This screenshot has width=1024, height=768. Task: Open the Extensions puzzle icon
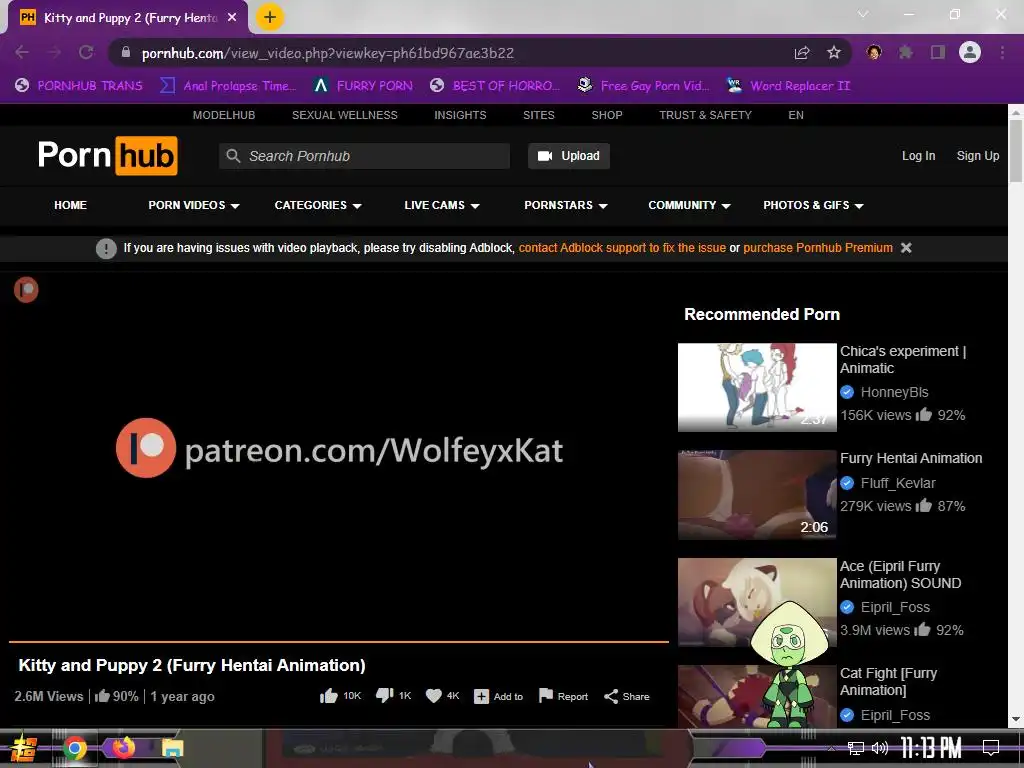(x=906, y=52)
